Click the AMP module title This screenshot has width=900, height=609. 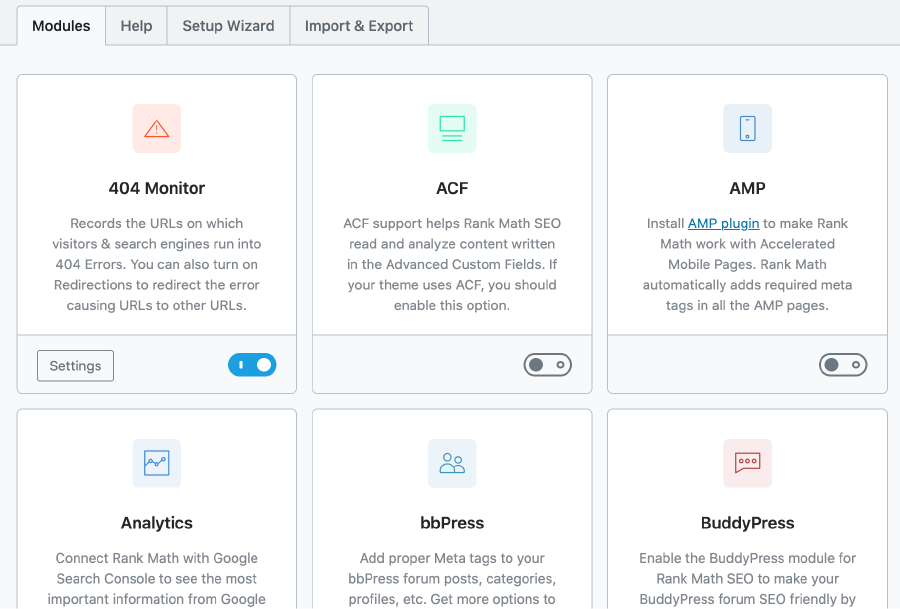point(747,188)
